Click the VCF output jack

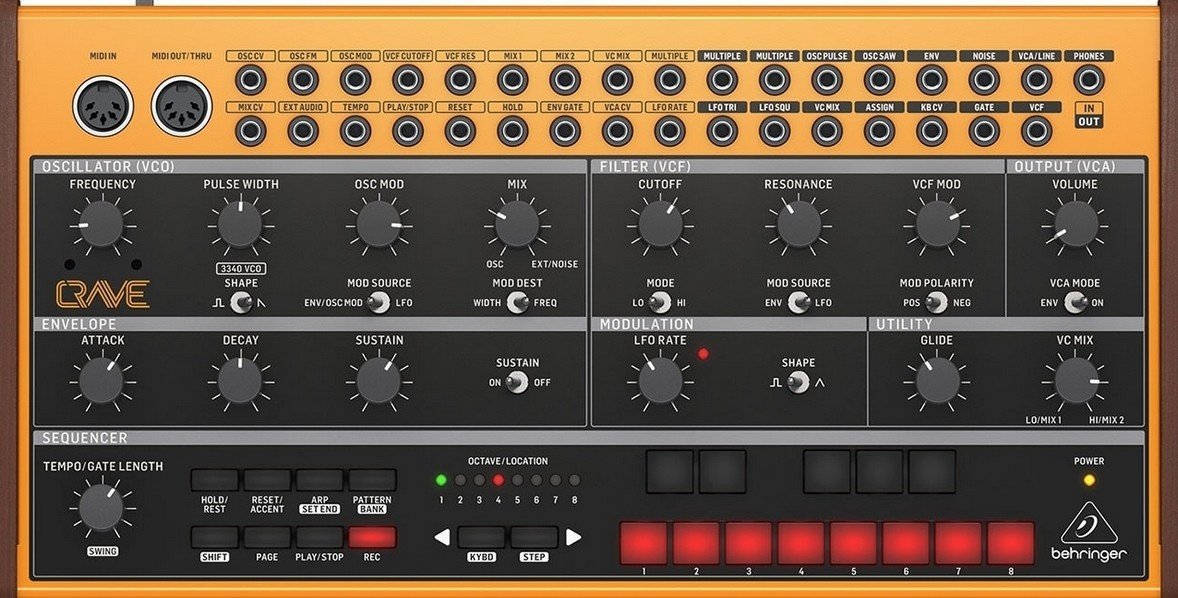pyautogui.click(x=1036, y=131)
